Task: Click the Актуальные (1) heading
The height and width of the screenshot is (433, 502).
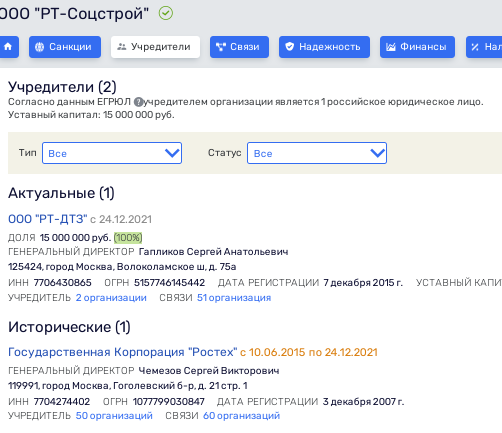Action: (61, 193)
